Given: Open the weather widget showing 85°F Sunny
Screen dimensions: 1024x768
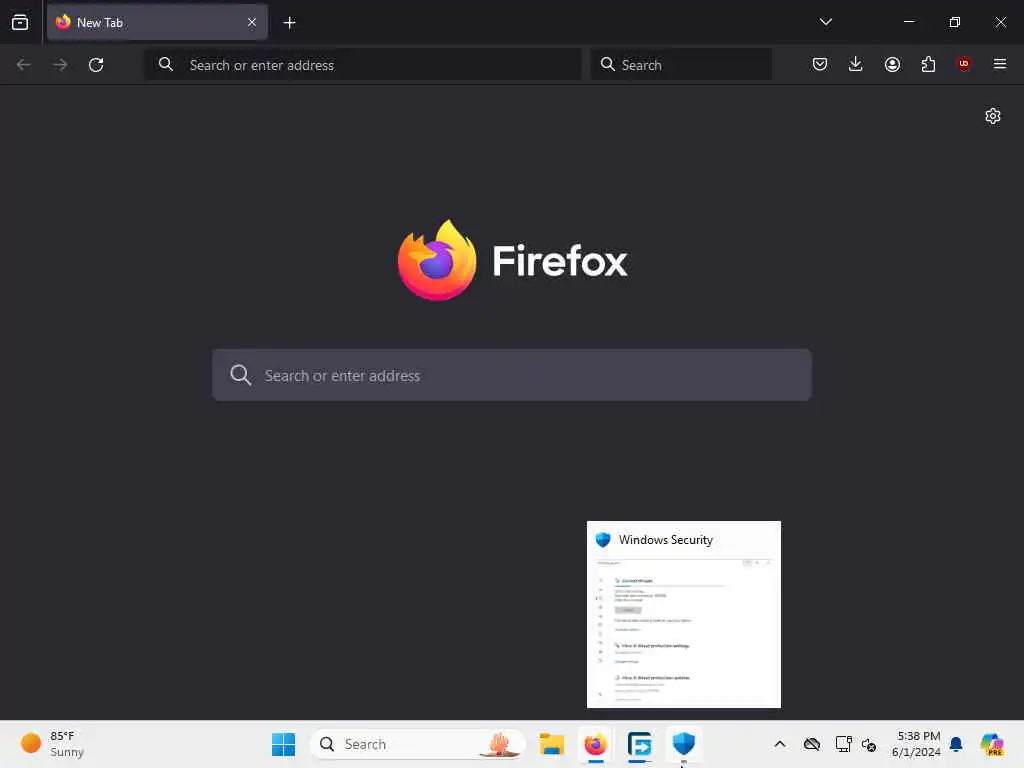Looking at the screenshot, I should [x=52, y=744].
